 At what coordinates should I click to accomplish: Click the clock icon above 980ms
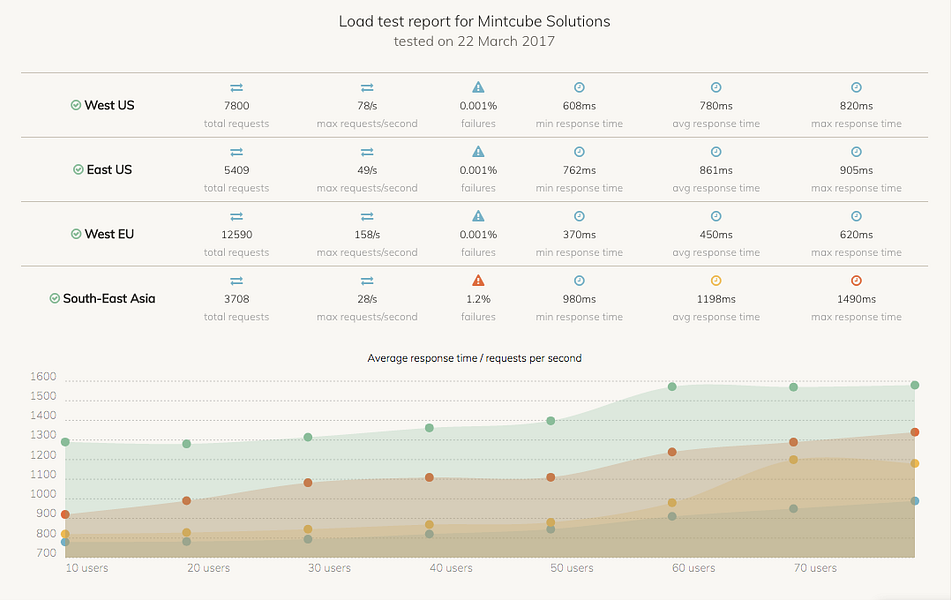[x=579, y=280]
